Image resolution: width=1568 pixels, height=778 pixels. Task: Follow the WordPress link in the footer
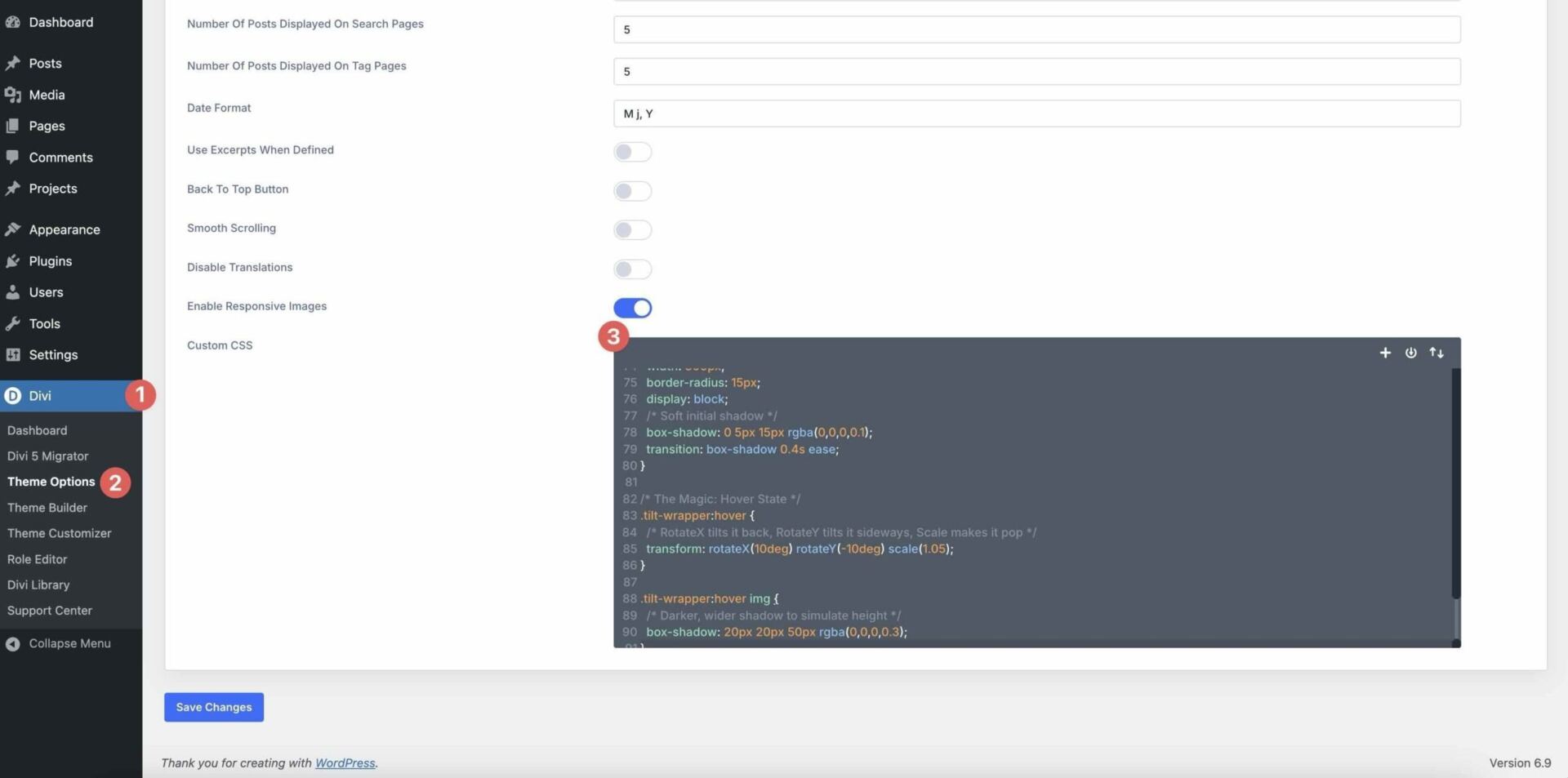(x=344, y=762)
